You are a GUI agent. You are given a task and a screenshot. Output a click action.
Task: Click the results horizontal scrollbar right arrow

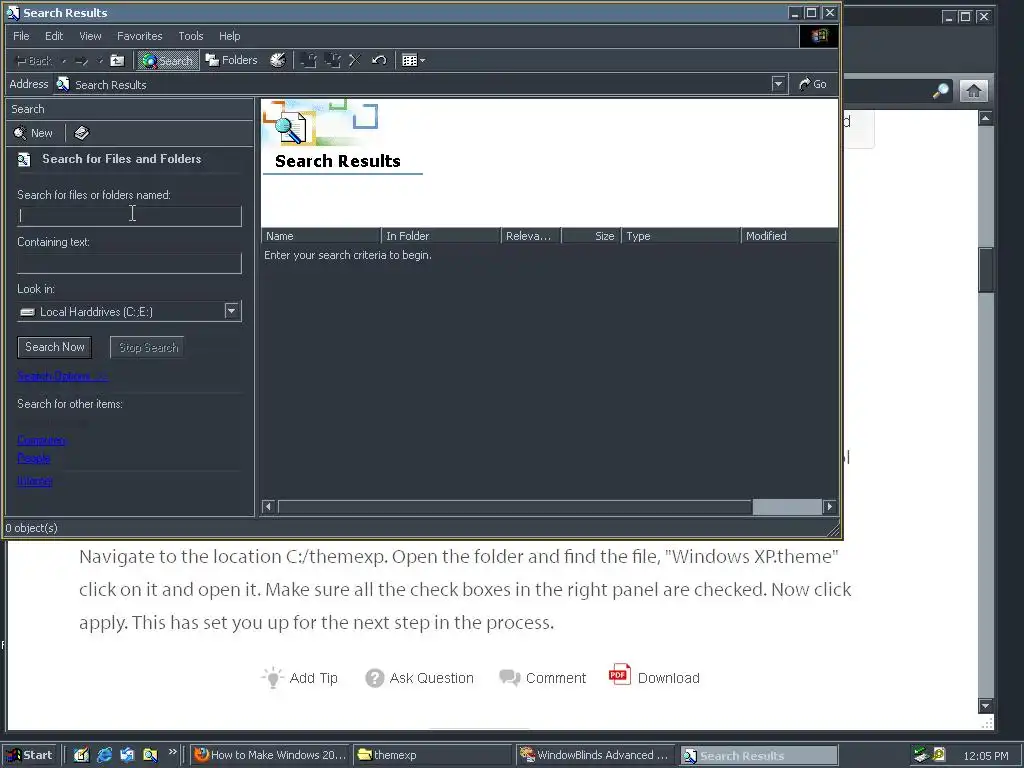(x=829, y=507)
